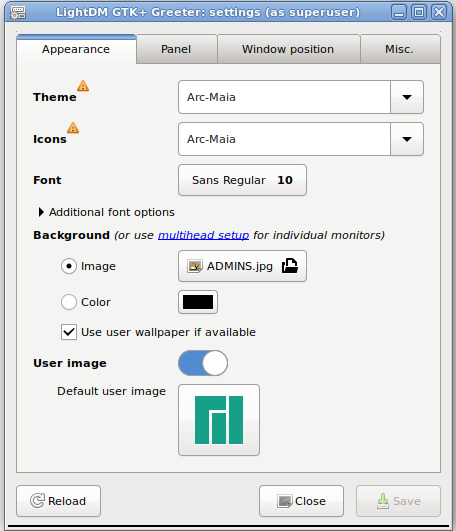Click the Reload button

tap(59, 501)
